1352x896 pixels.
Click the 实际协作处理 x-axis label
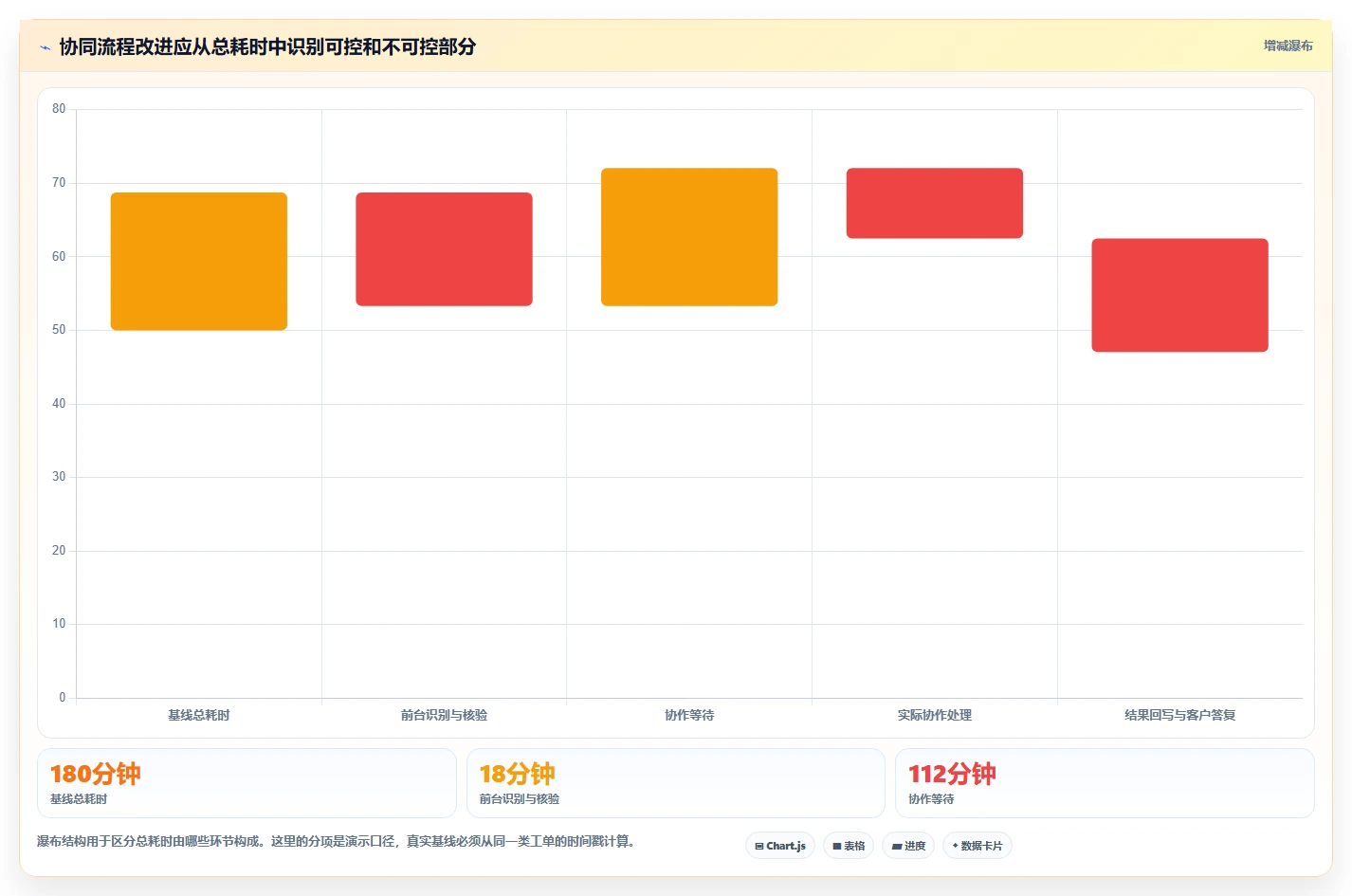tap(935, 715)
